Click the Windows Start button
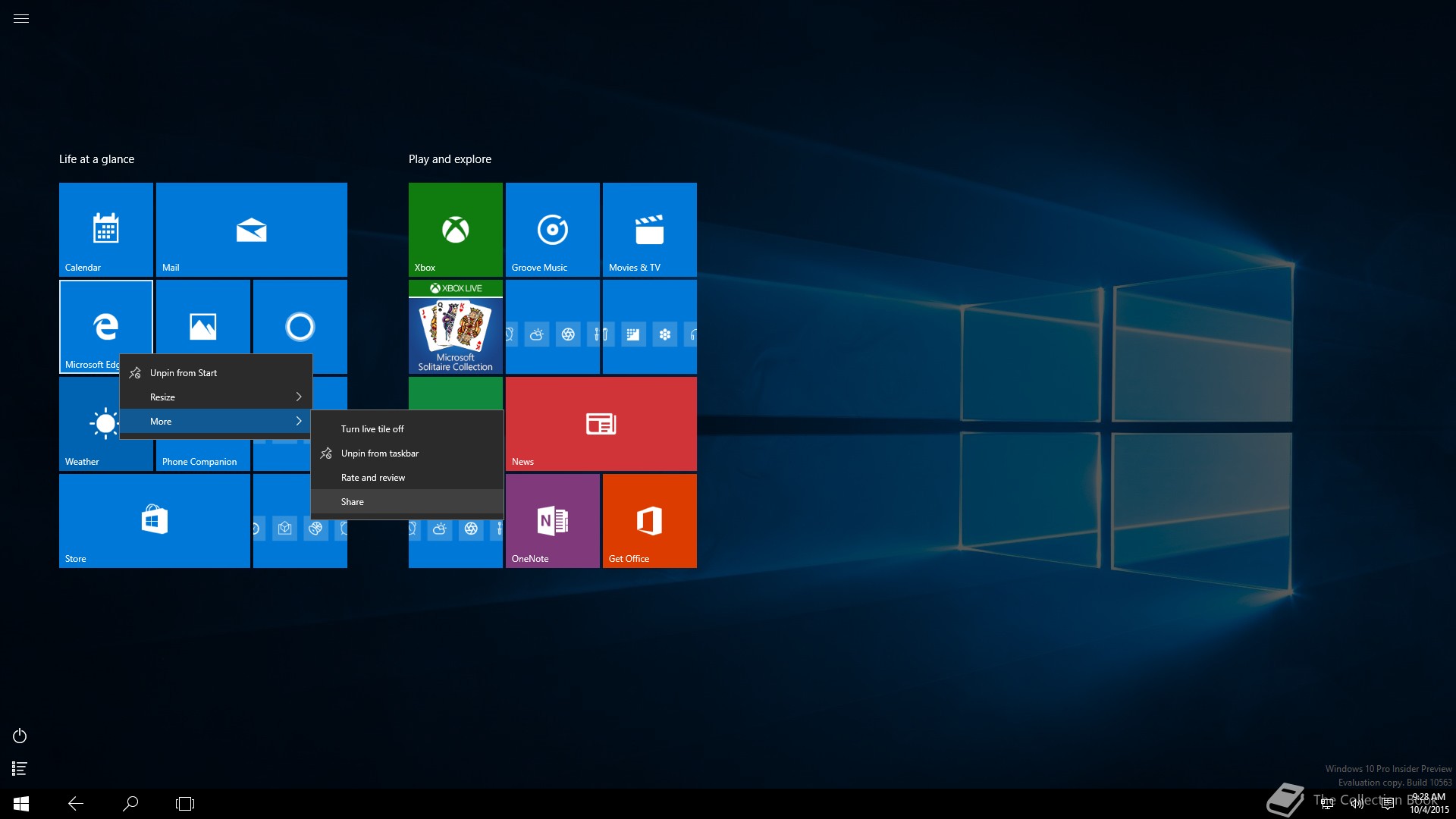This screenshot has width=1456, height=819. tap(21, 804)
